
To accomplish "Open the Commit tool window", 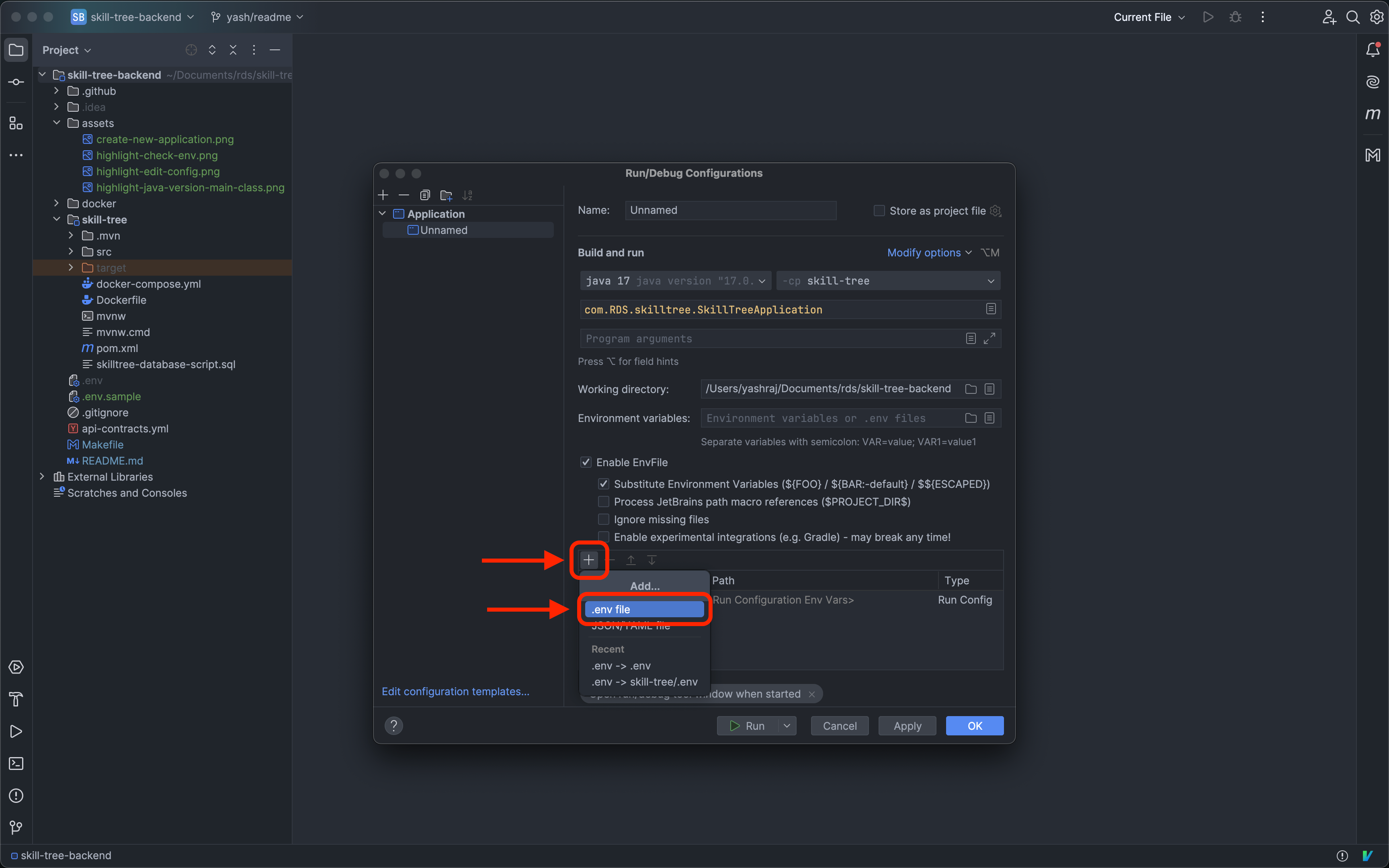I will pyautogui.click(x=16, y=82).
